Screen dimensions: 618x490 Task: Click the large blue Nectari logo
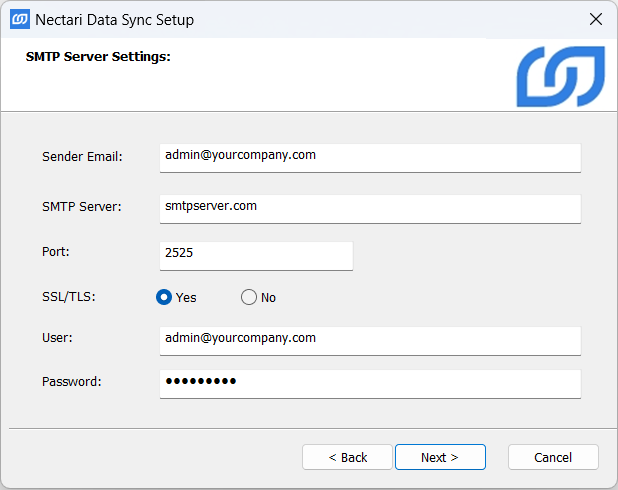(560, 77)
